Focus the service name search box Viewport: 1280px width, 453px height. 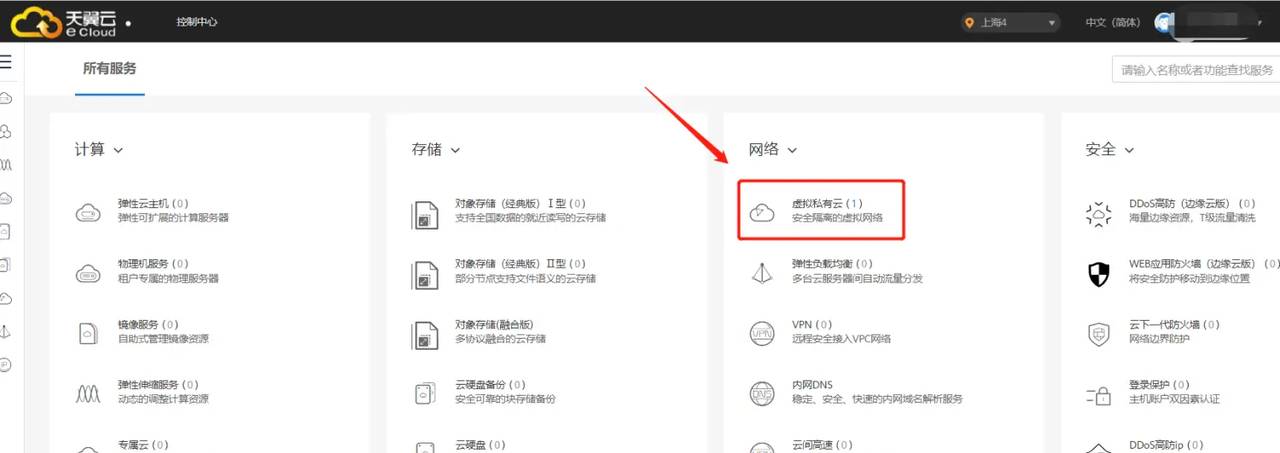[x=1196, y=69]
